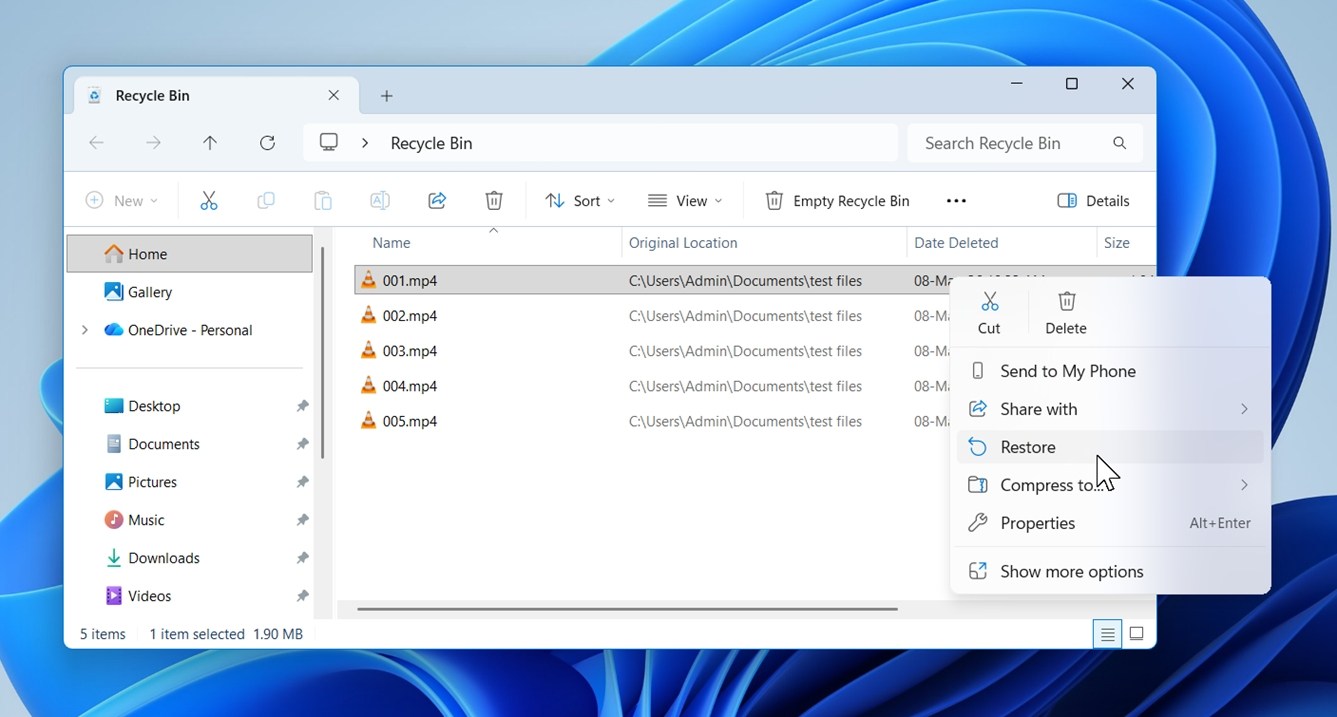The image size is (1337, 717).
Task: Open the View dropdown
Action: pyautogui.click(x=685, y=201)
